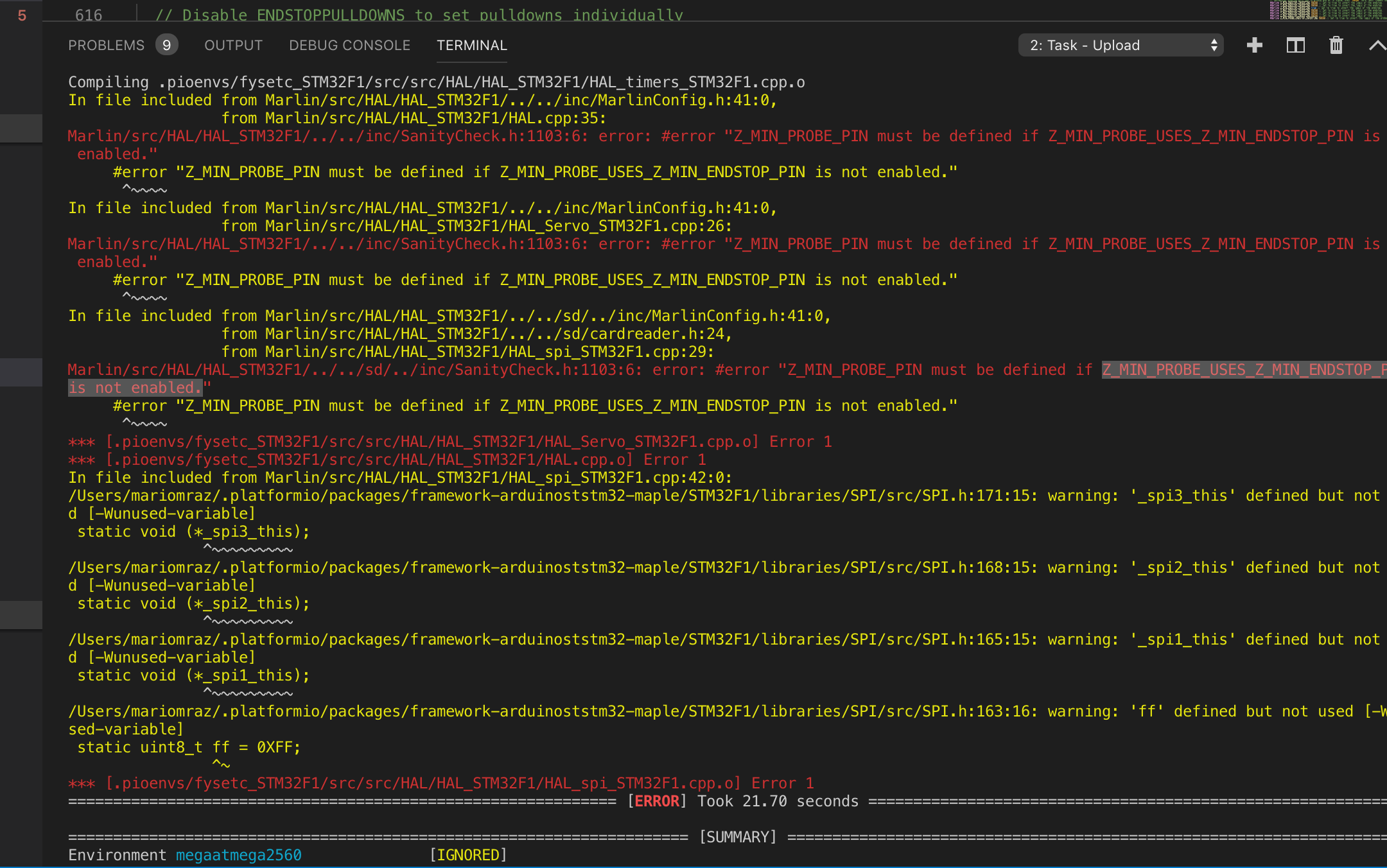This screenshot has width=1387, height=868.
Task: Click the red 5 marker in the editor gutter
Action: coord(22,15)
